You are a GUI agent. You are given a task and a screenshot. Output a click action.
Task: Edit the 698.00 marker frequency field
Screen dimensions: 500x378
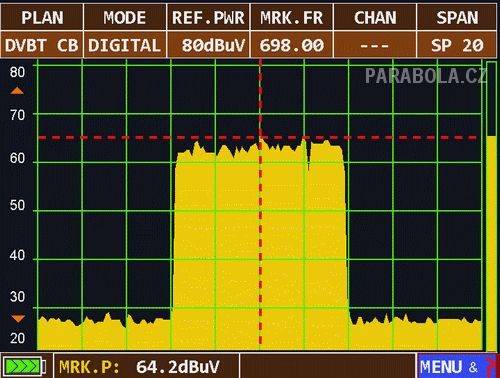pyautogui.click(x=292, y=45)
